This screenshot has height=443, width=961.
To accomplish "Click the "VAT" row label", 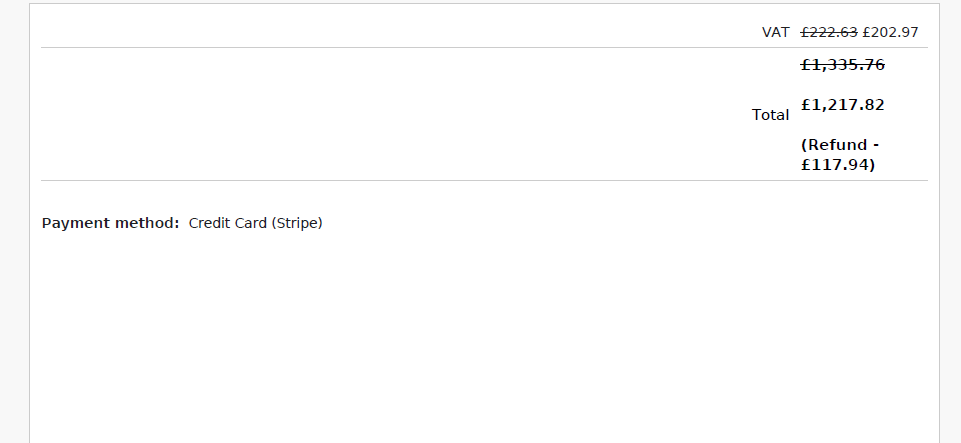I will point(775,32).
